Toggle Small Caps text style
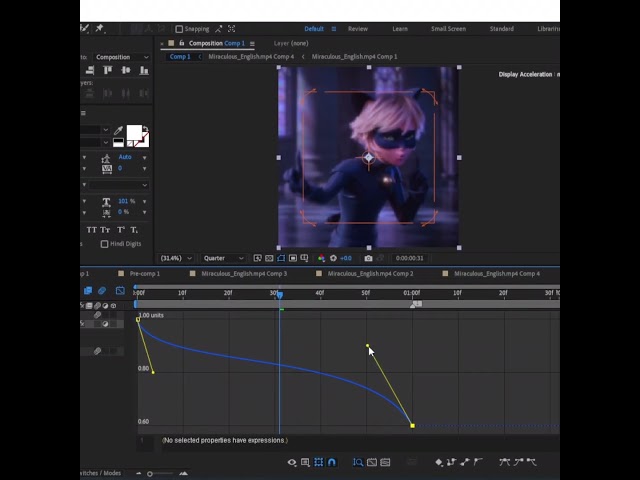This screenshot has height=480, width=640. click(105, 230)
